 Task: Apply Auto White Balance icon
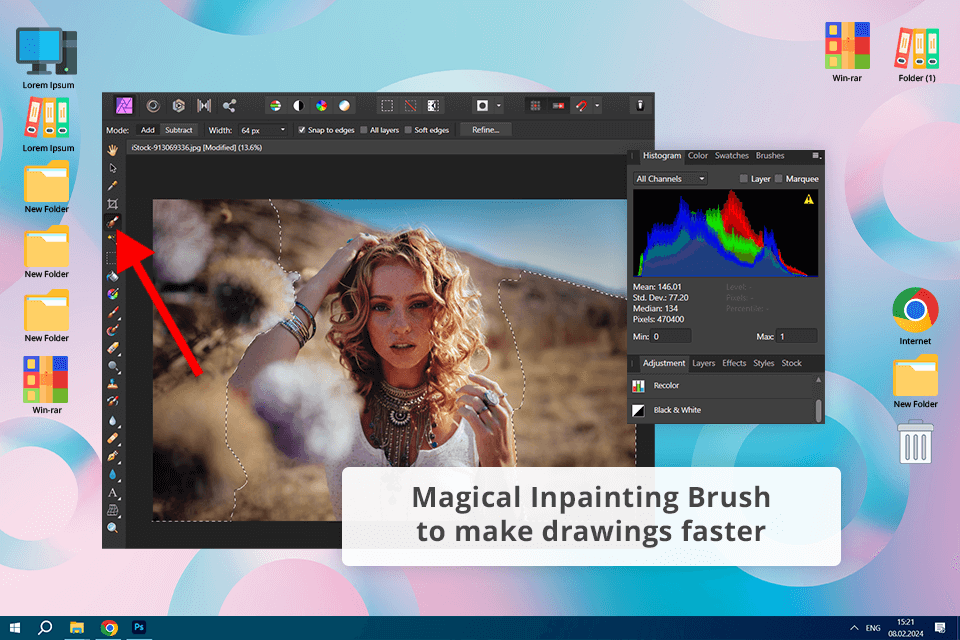[x=345, y=106]
